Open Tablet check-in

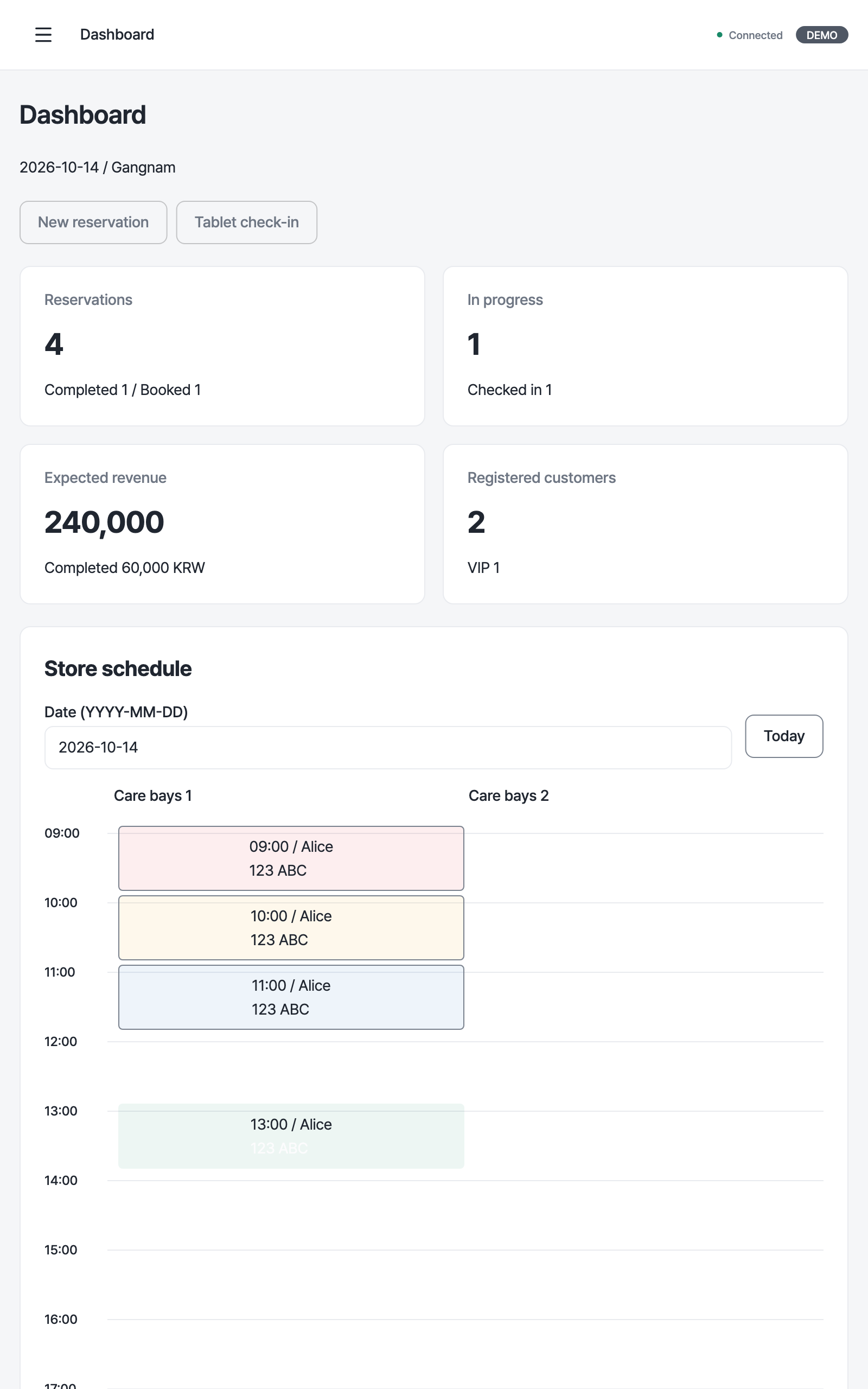click(x=247, y=222)
